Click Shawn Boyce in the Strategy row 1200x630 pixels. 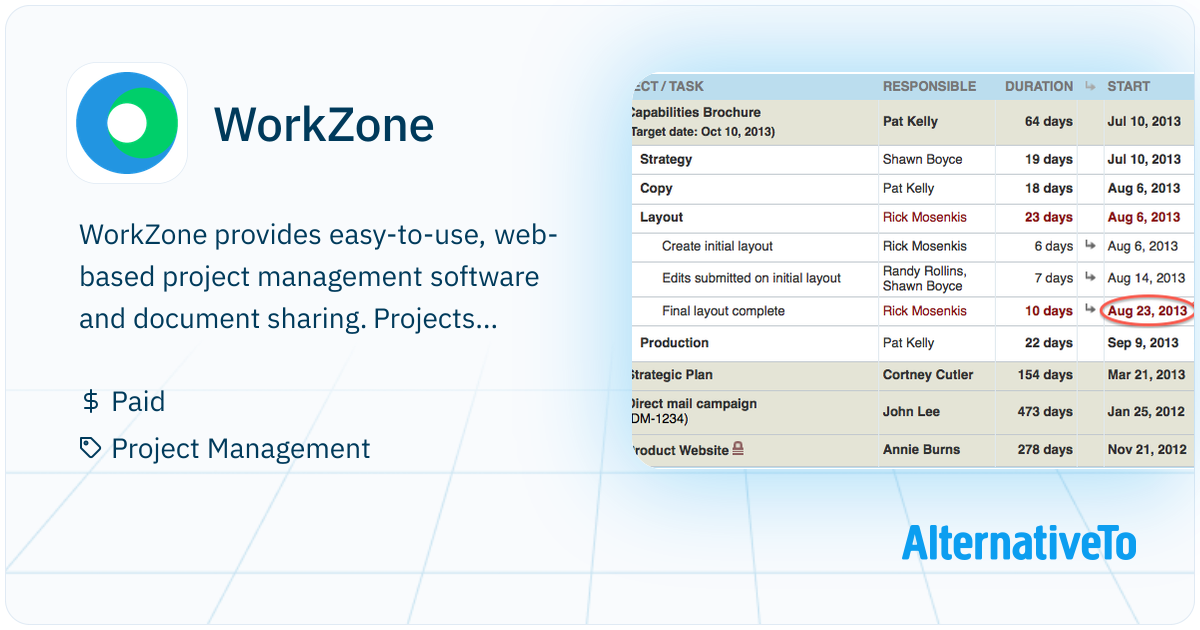coord(921,160)
